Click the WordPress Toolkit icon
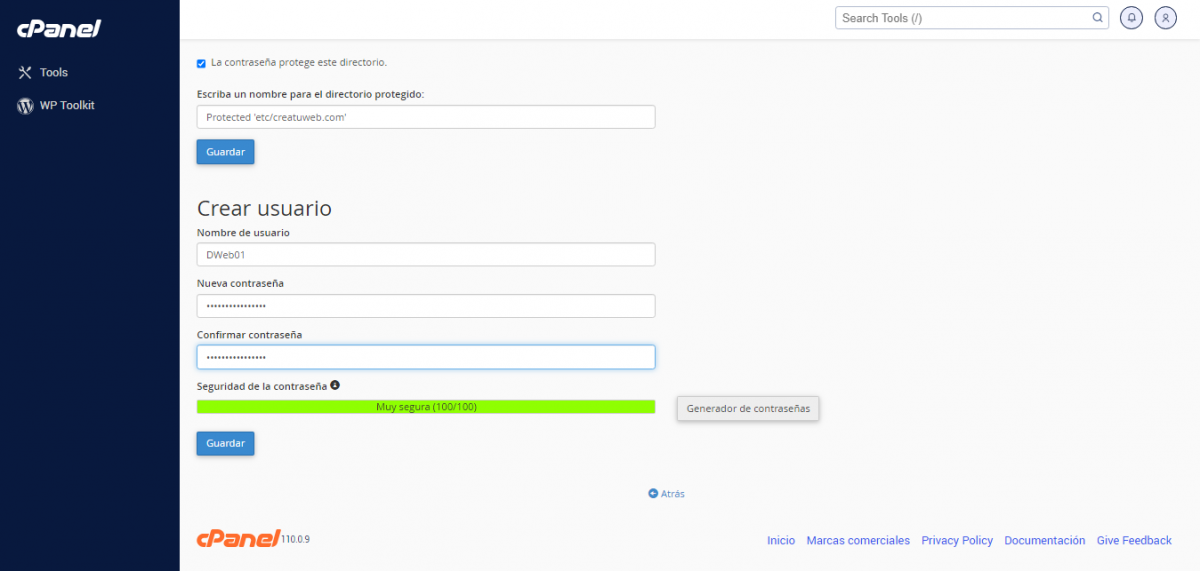1200x571 pixels. [x=26, y=106]
